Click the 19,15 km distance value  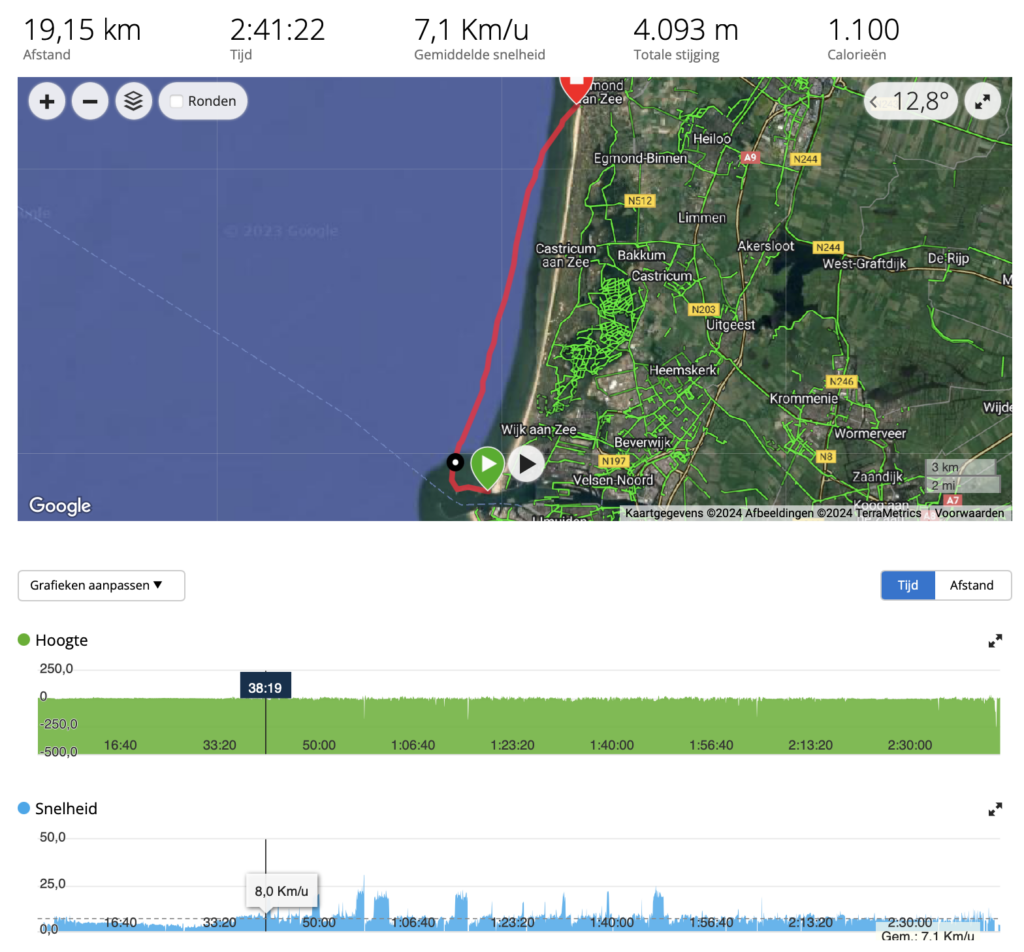pyautogui.click(x=82, y=30)
